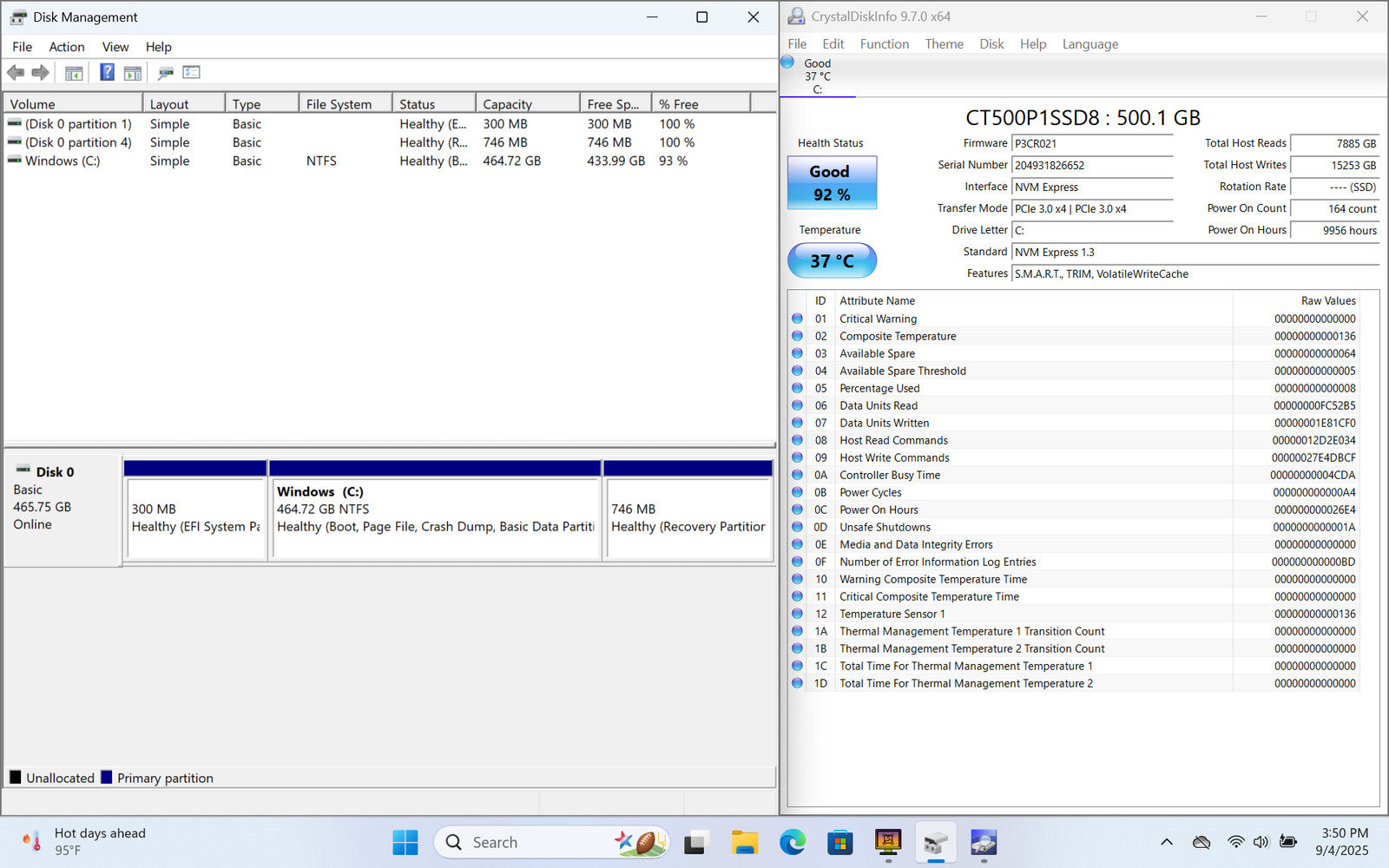Expand hidden system tray icons chevron
Image resolution: width=1389 pixels, height=868 pixels.
[x=1167, y=842]
